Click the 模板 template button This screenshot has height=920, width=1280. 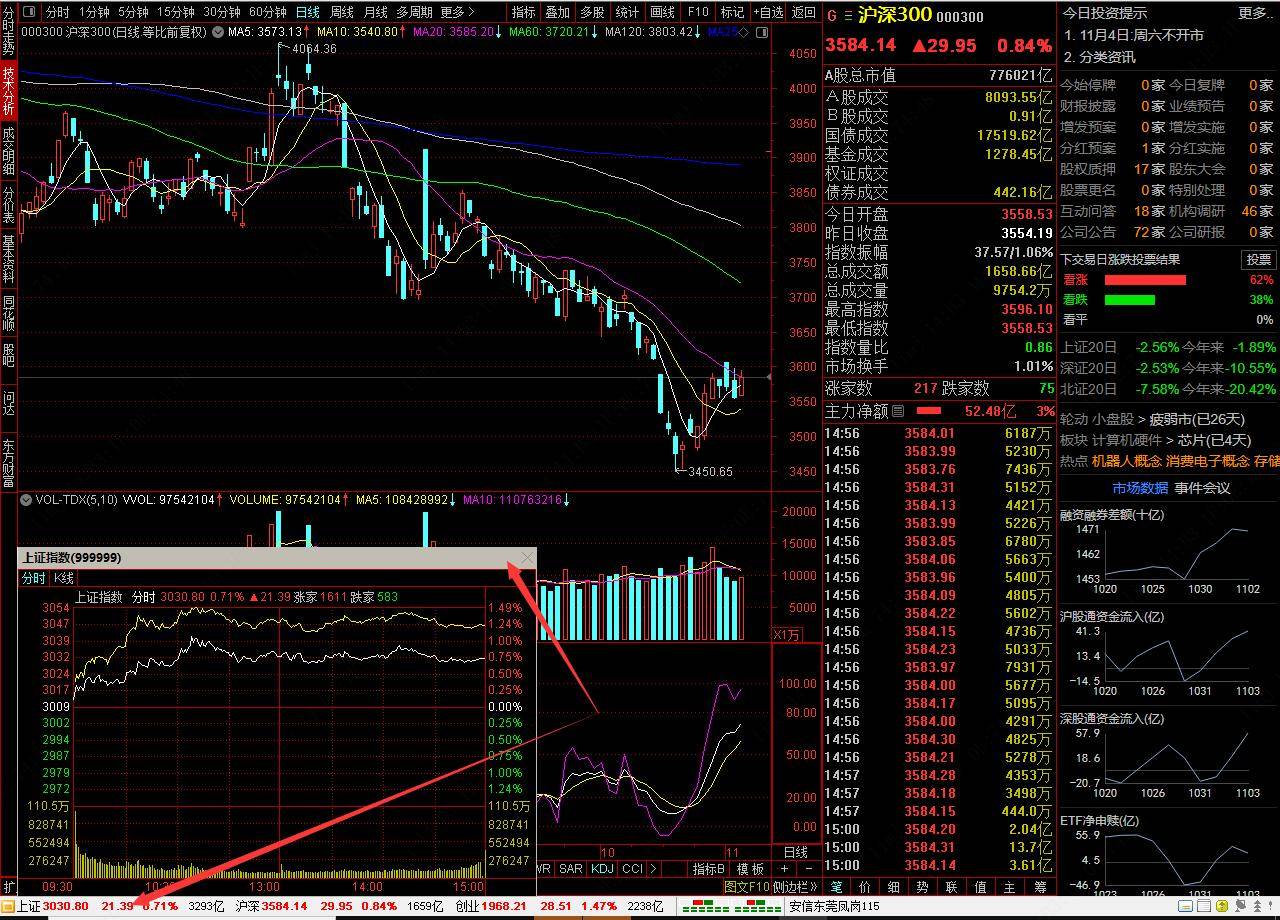(751, 869)
